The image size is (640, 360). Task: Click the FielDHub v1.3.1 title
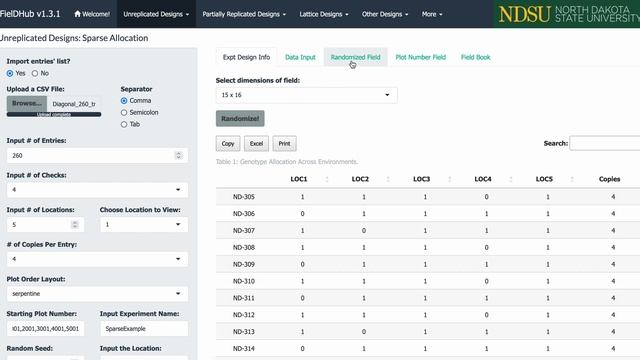tap(30, 14)
